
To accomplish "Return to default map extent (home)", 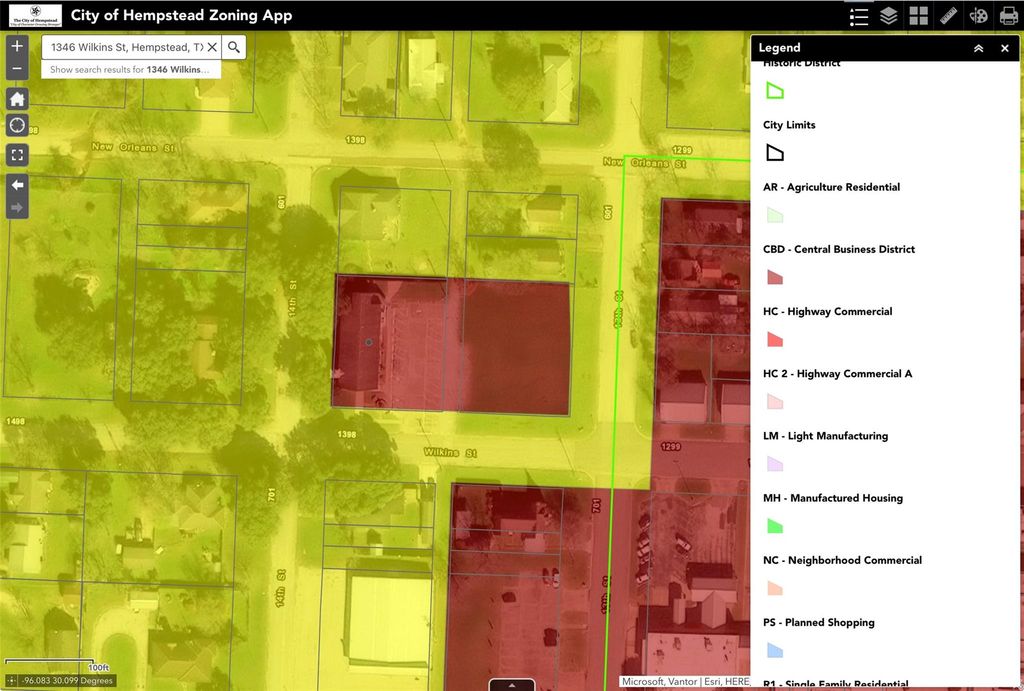I will click(x=17, y=98).
